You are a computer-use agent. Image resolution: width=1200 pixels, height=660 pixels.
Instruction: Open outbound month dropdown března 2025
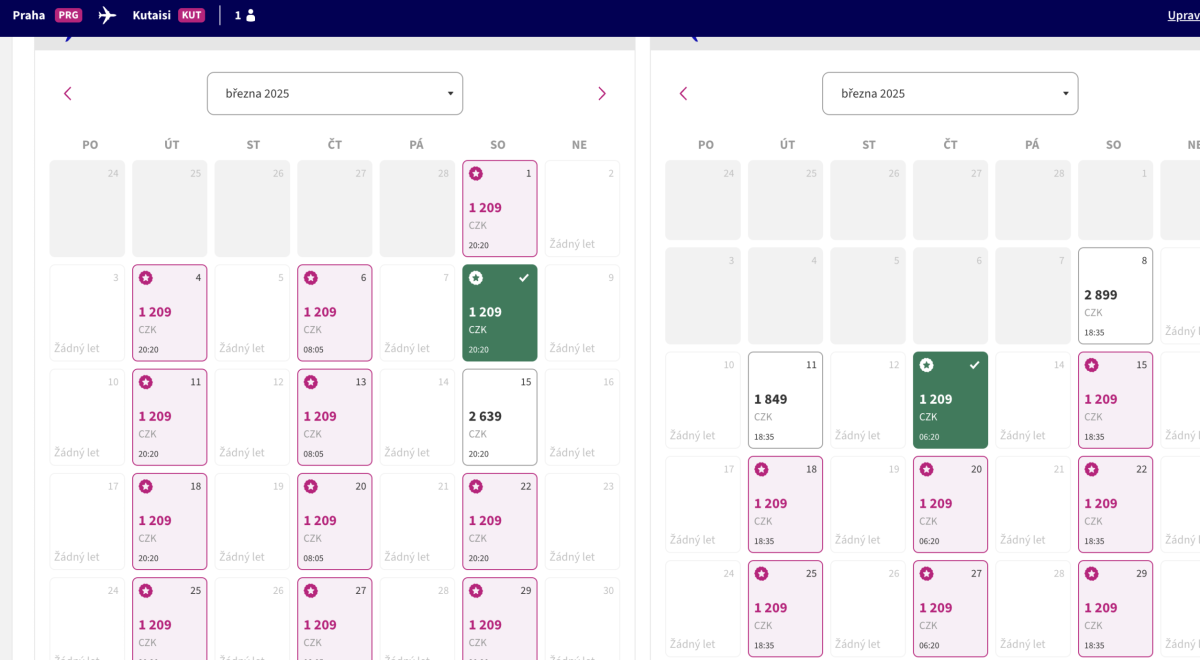point(335,94)
